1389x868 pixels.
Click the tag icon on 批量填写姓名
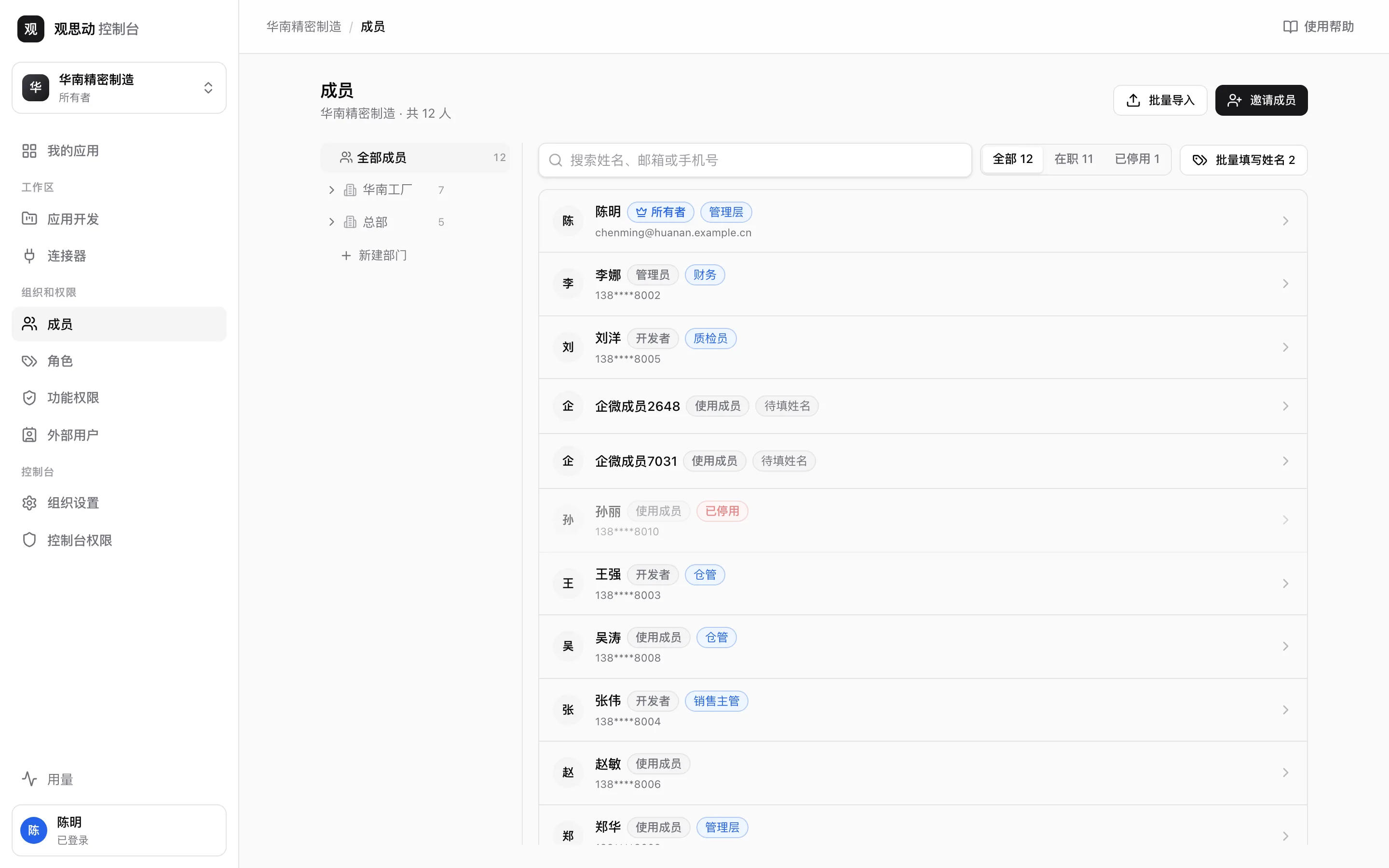click(x=1199, y=160)
